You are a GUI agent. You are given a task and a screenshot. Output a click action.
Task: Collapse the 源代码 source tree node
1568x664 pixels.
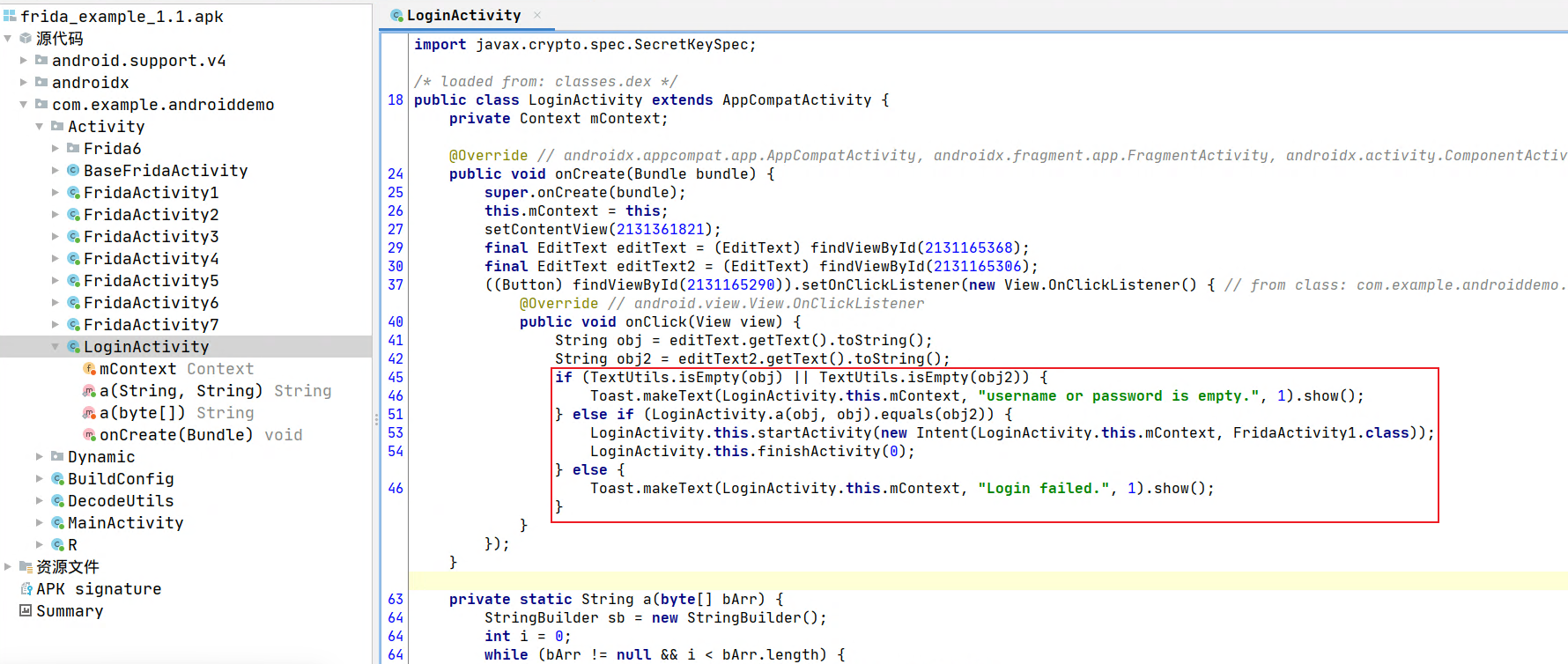pyautogui.click(x=8, y=38)
